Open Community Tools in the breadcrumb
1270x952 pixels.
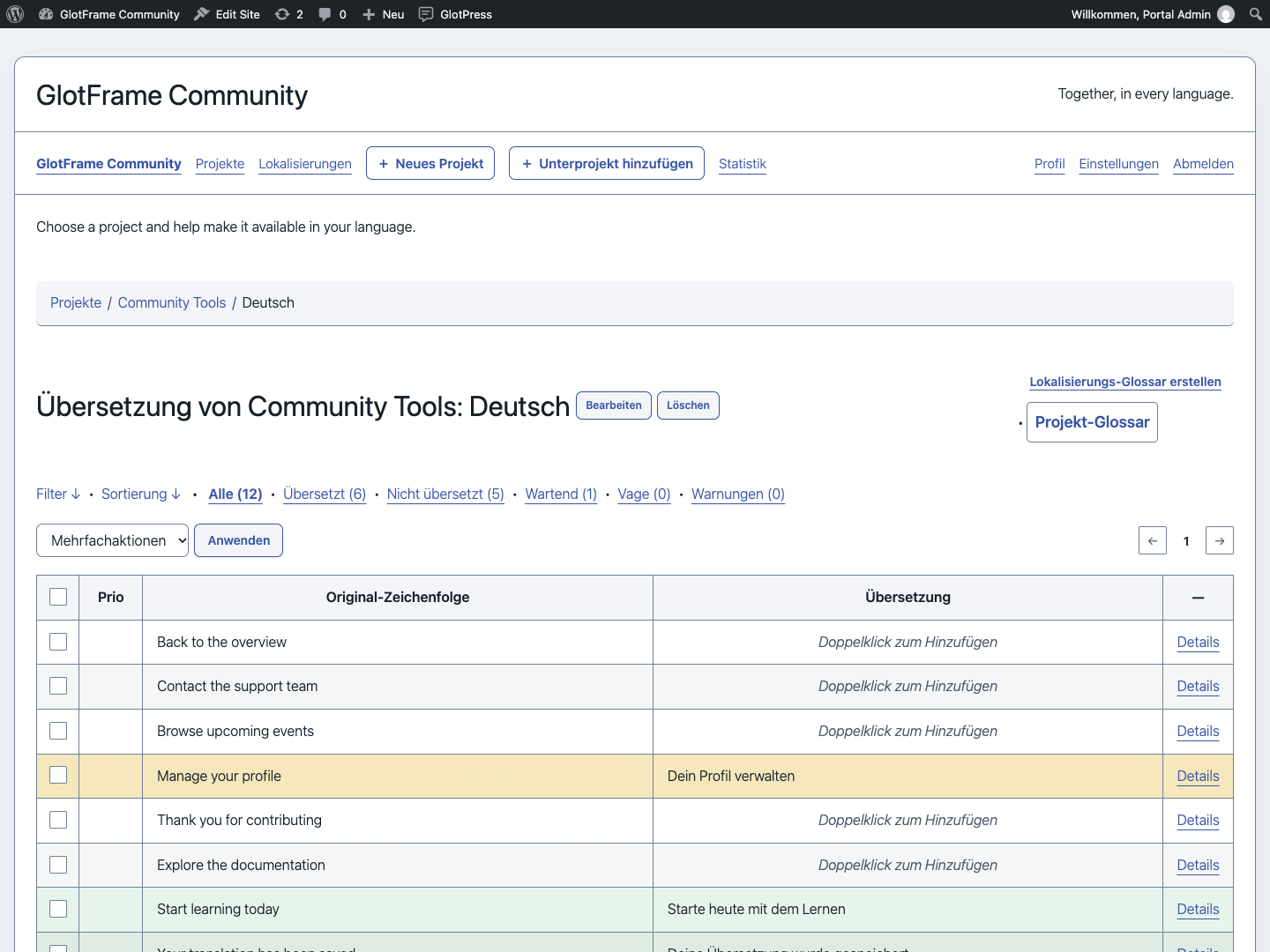[x=172, y=302]
